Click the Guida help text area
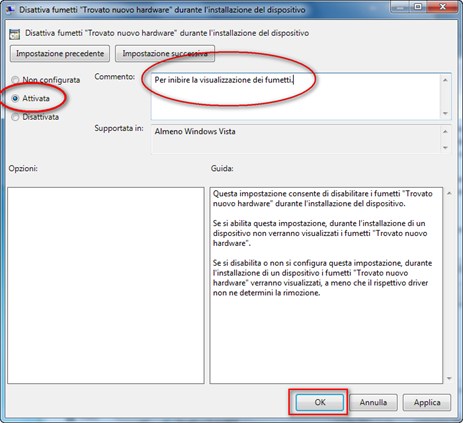 [x=326, y=285]
